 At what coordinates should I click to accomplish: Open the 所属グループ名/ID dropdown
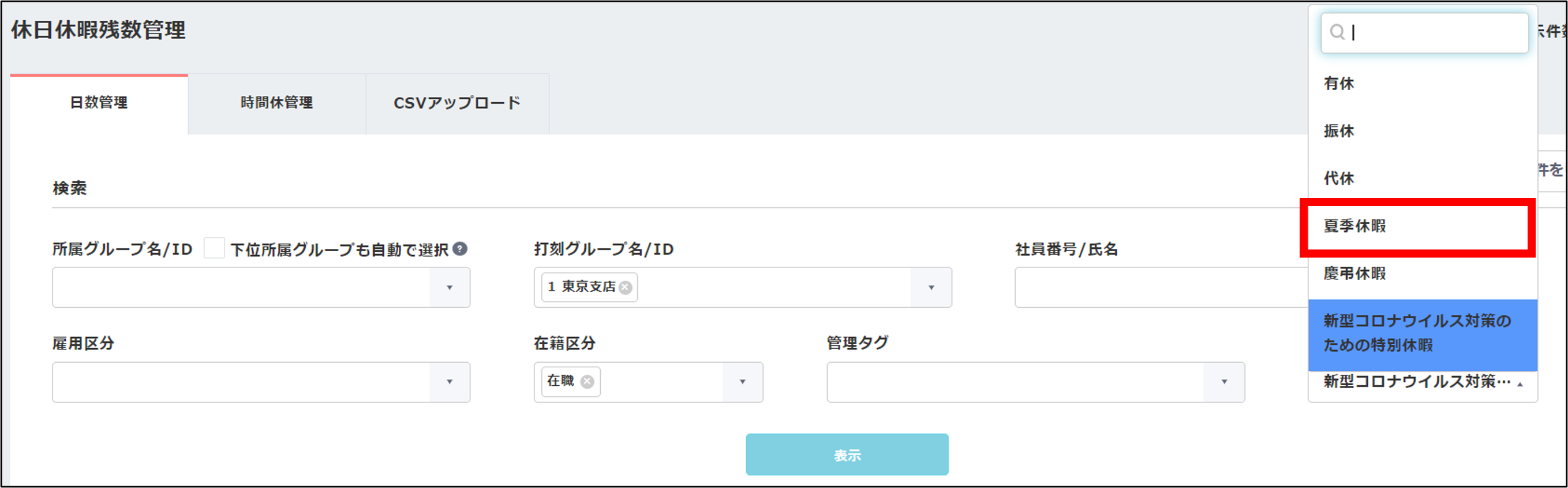click(x=449, y=288)
